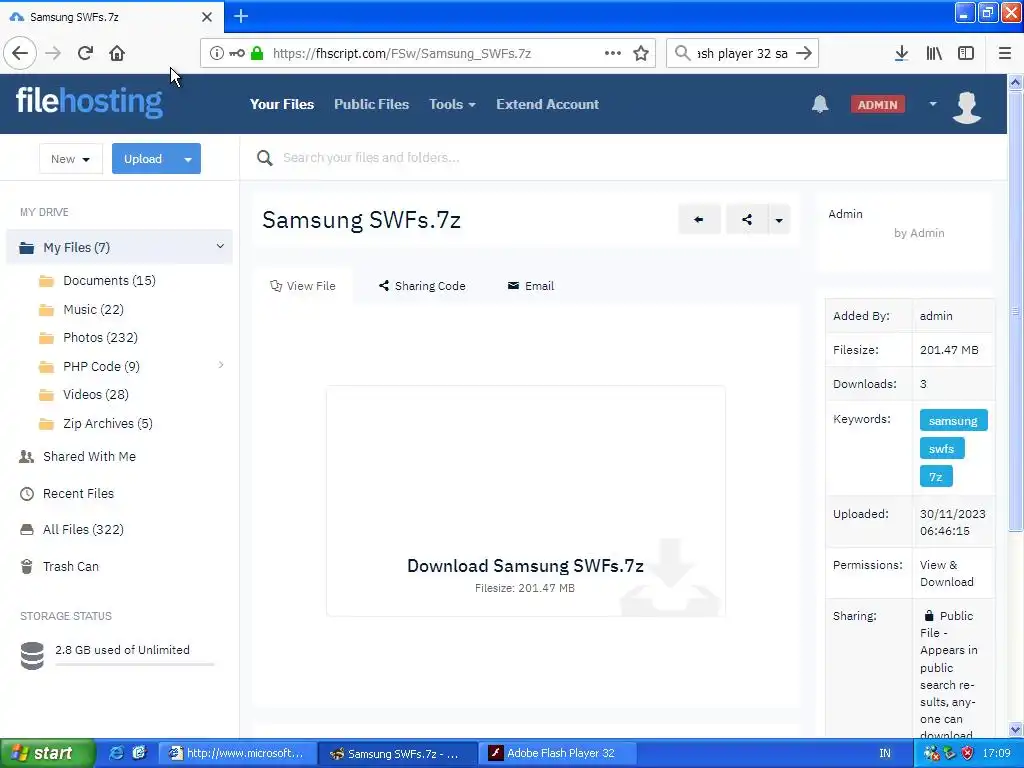Open Internet Explorer quick launch icon
The image size is (1024, 768).
[x=116, y=753]
